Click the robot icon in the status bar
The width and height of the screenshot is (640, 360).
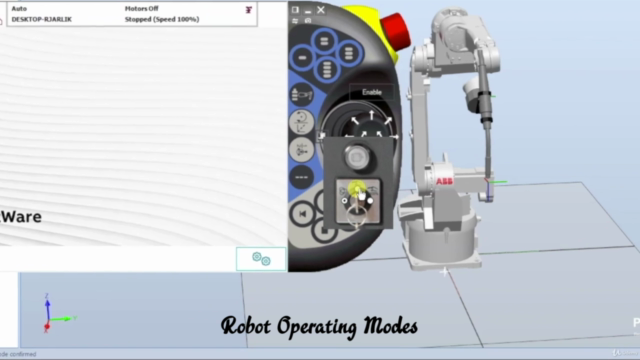[249, 9]
